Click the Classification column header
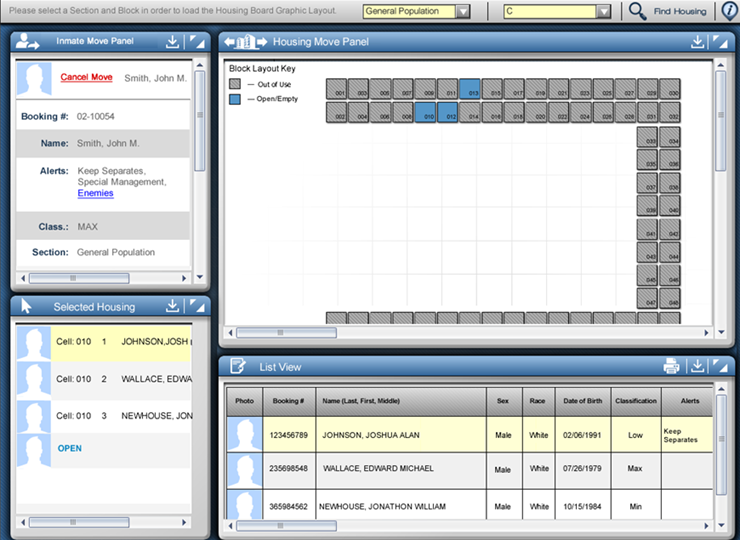Viewport: 740px width, 540px height. [x=634, y=400]
